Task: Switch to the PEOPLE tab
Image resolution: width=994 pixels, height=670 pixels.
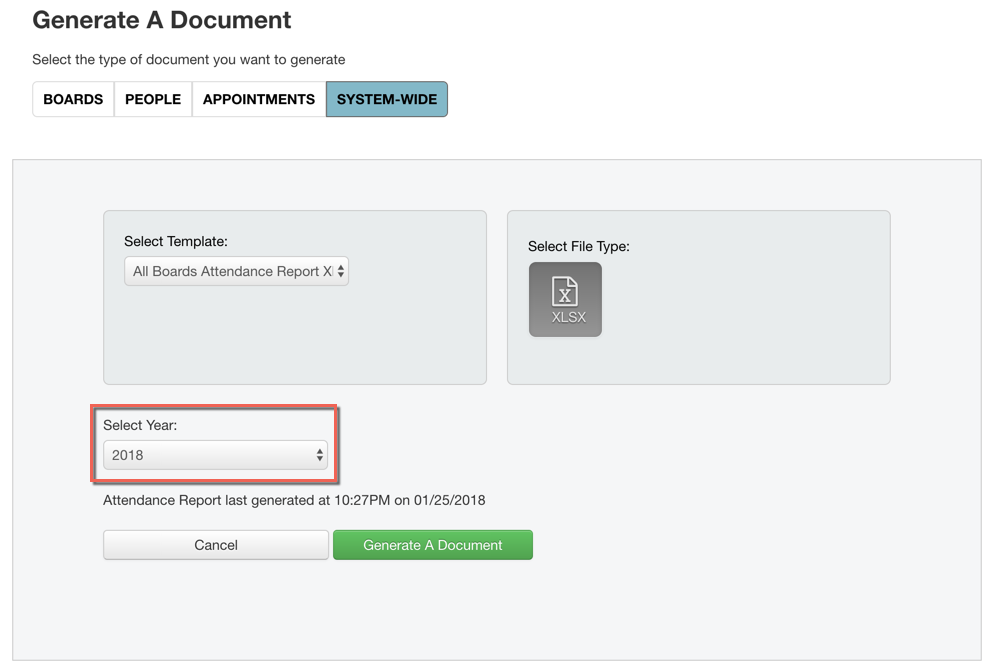Action: pyautogui.click(x=153, y=99)
